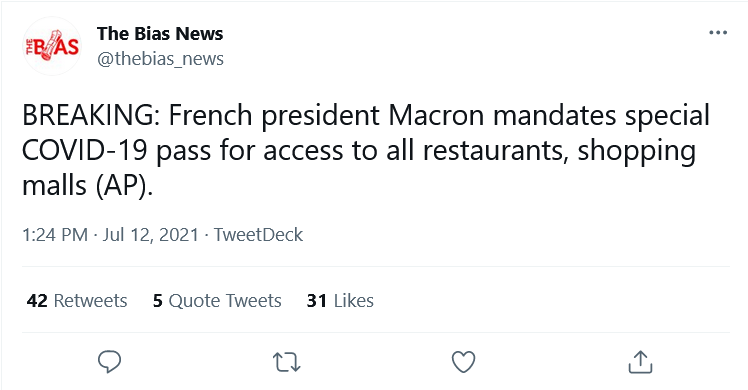Open the three-dot more options menu

[718, 32]
